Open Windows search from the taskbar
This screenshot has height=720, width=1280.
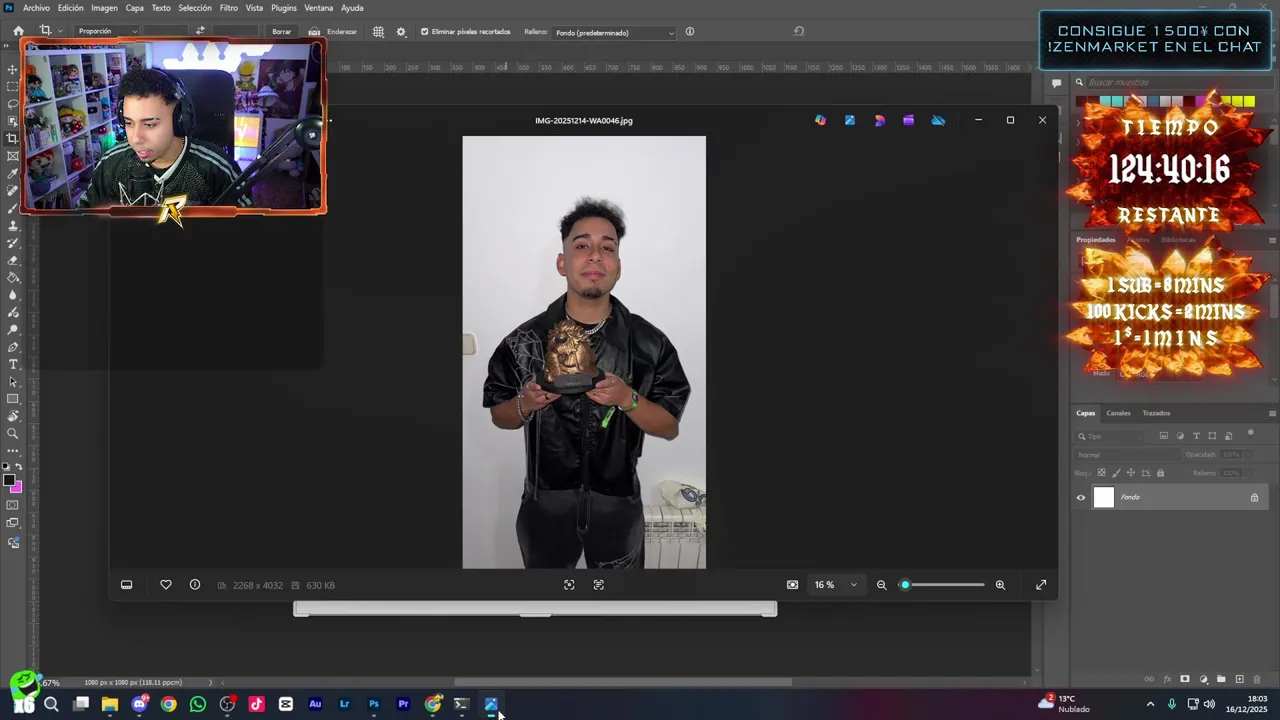tap(51, 704)
